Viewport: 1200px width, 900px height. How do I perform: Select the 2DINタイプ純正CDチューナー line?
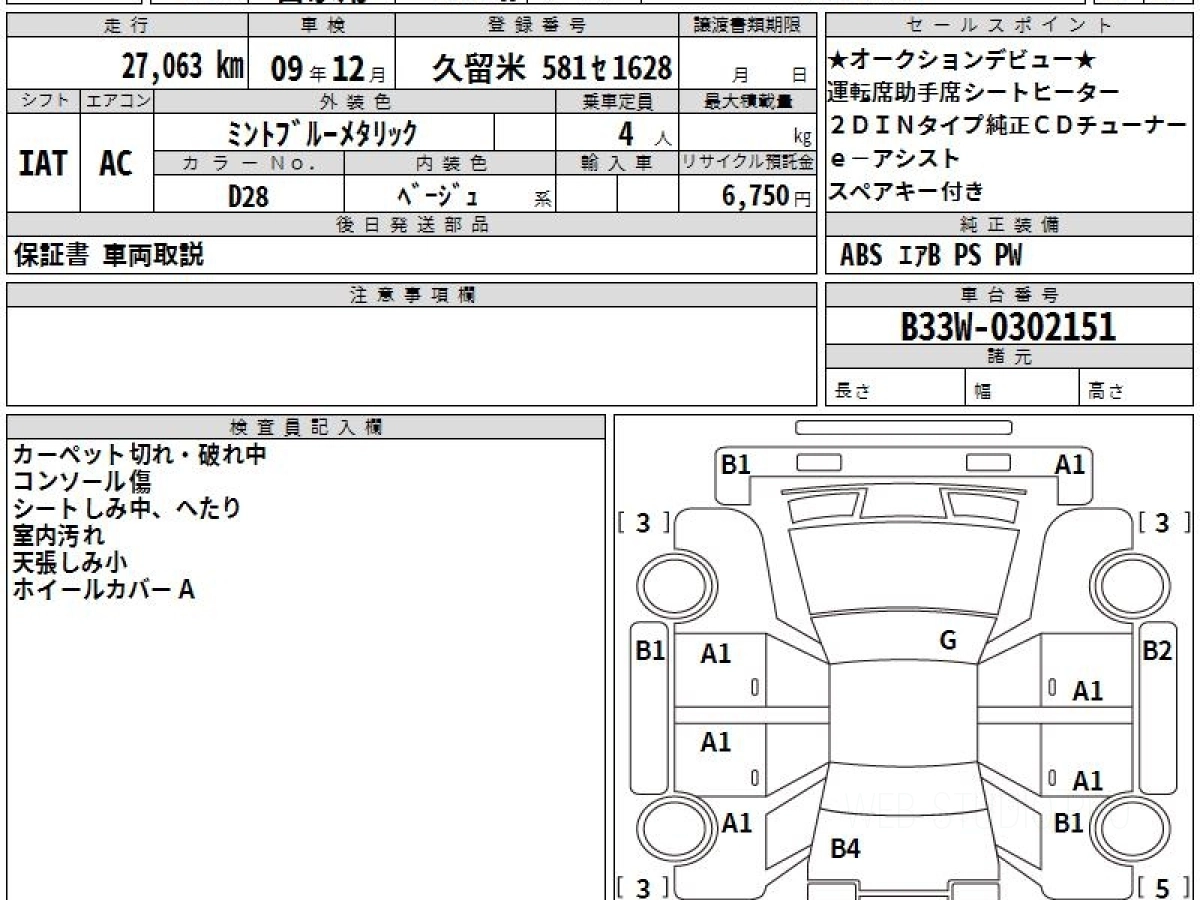[1007, 126]
